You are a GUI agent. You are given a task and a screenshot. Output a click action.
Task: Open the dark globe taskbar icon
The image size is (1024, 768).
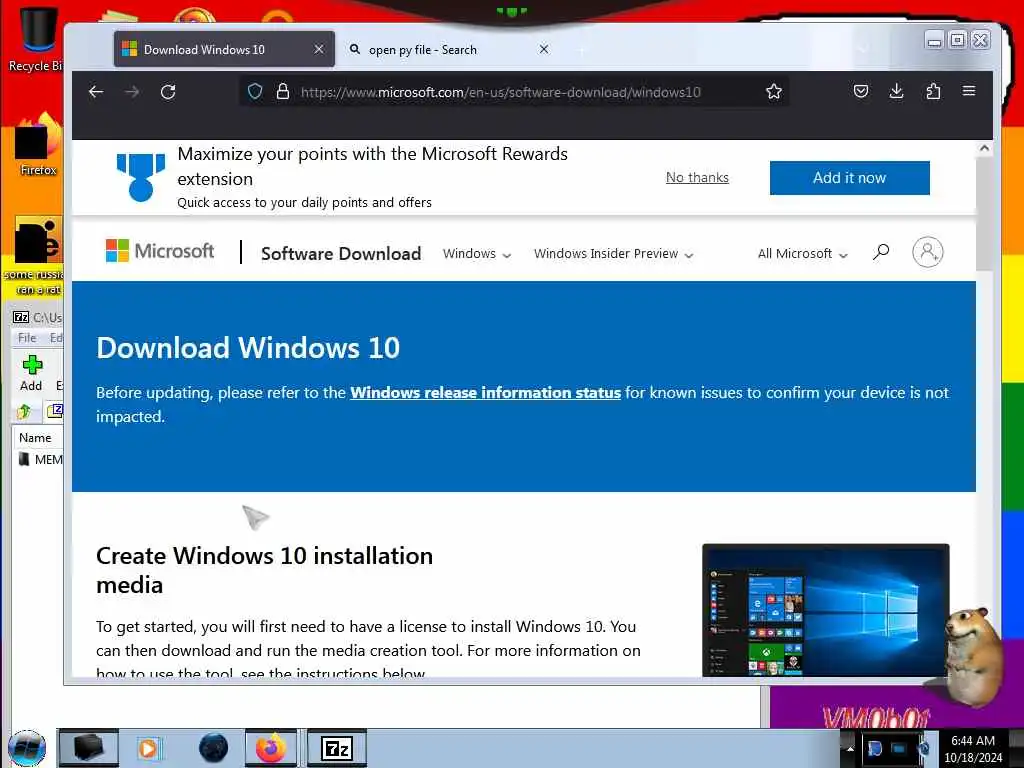[213, 748]
